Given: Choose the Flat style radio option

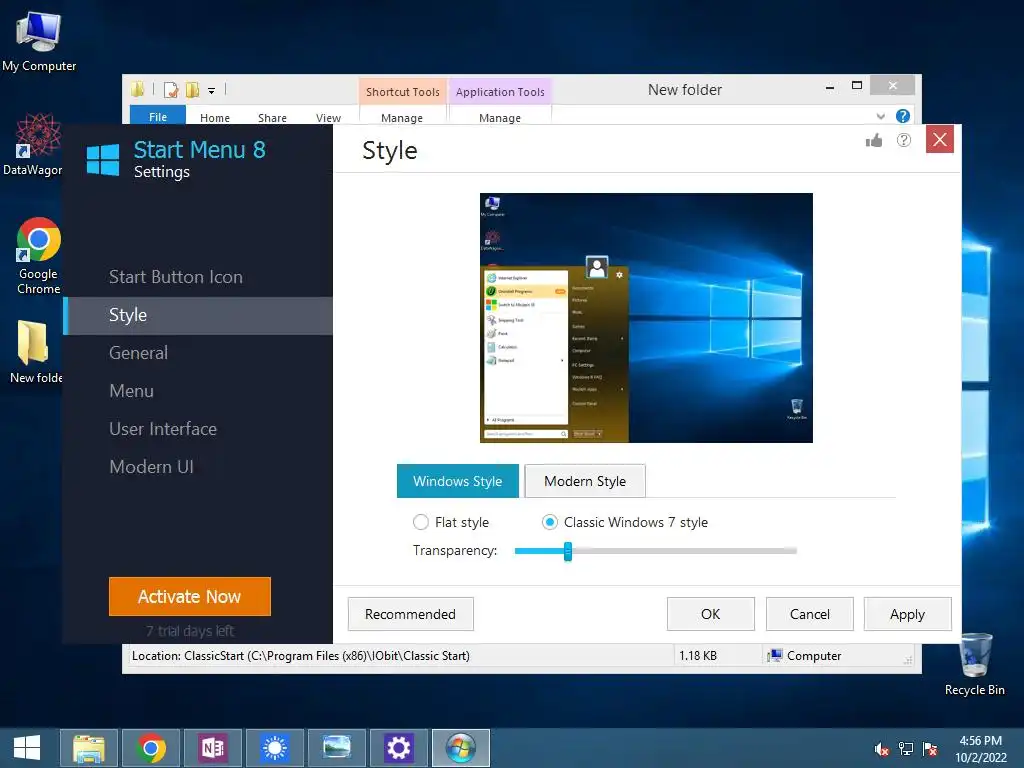Looking at the screenshot, I should [451, 522].
